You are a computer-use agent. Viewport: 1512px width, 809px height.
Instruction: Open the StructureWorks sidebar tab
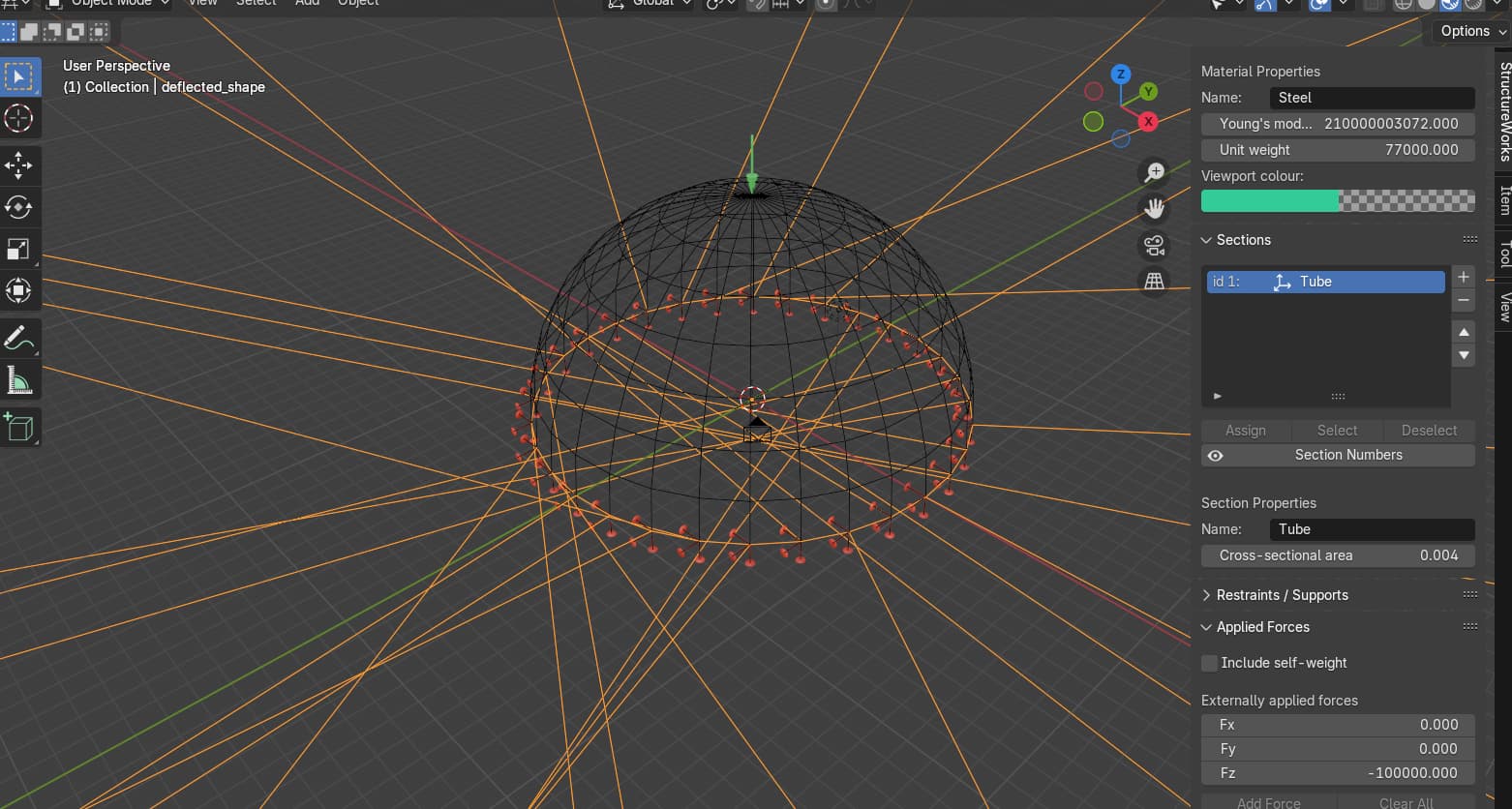tap(1504, 110)
